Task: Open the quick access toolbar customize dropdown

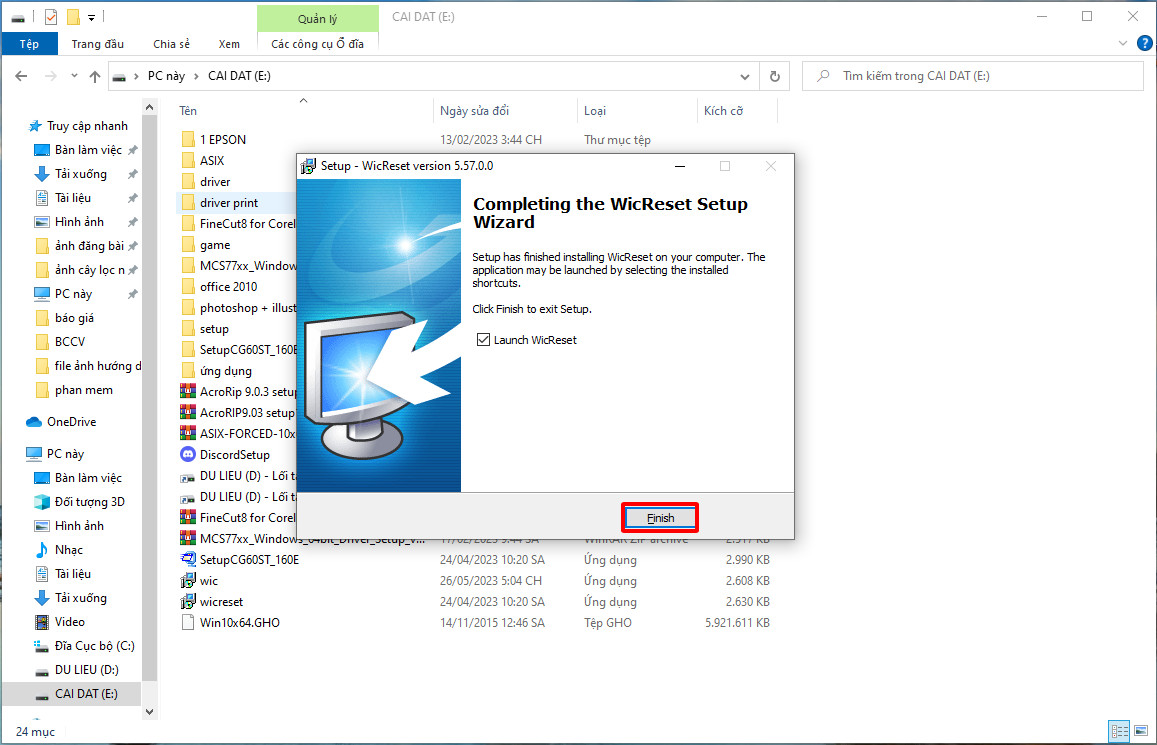Action: [91, 16]
